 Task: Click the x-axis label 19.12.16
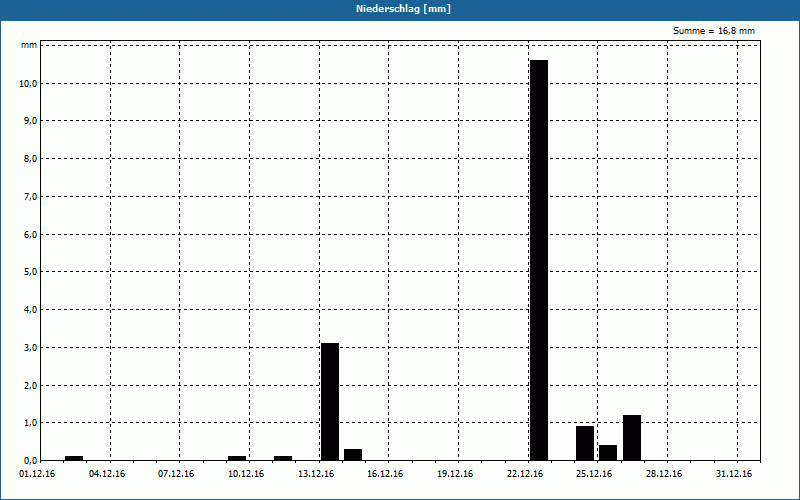tap(455, 474)
